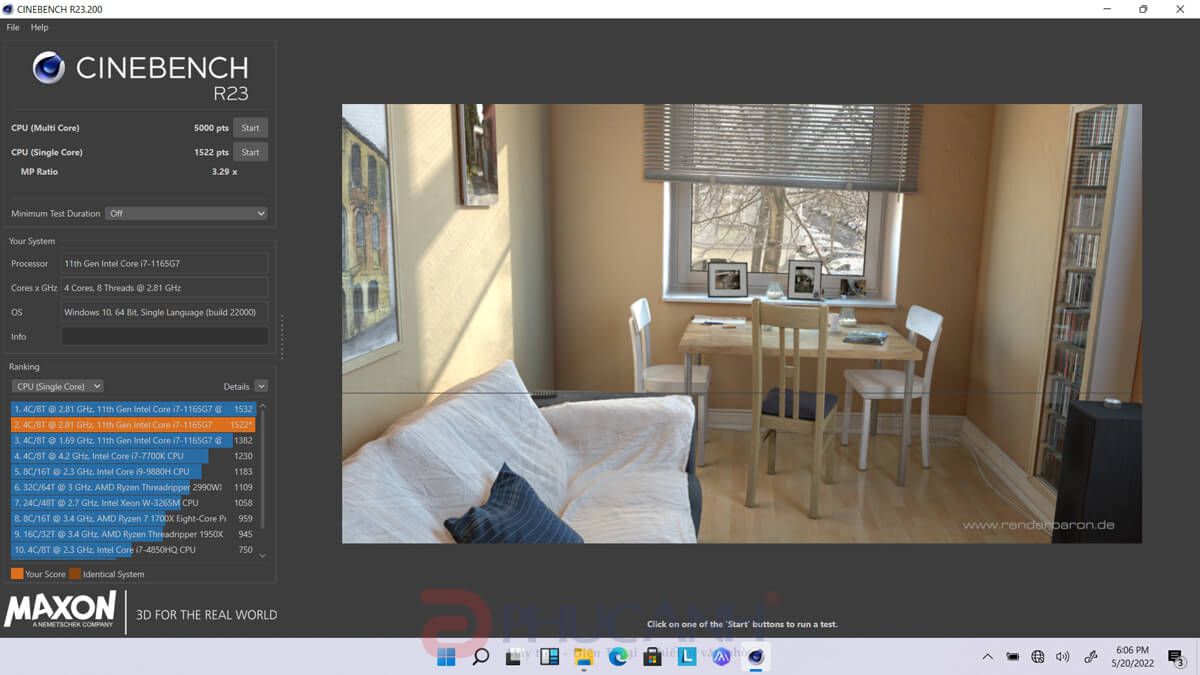Open Microsoft Store from the taskbar
This screenshot has height=675, width=1200.
pyautogui.click(x=653, y=657)
